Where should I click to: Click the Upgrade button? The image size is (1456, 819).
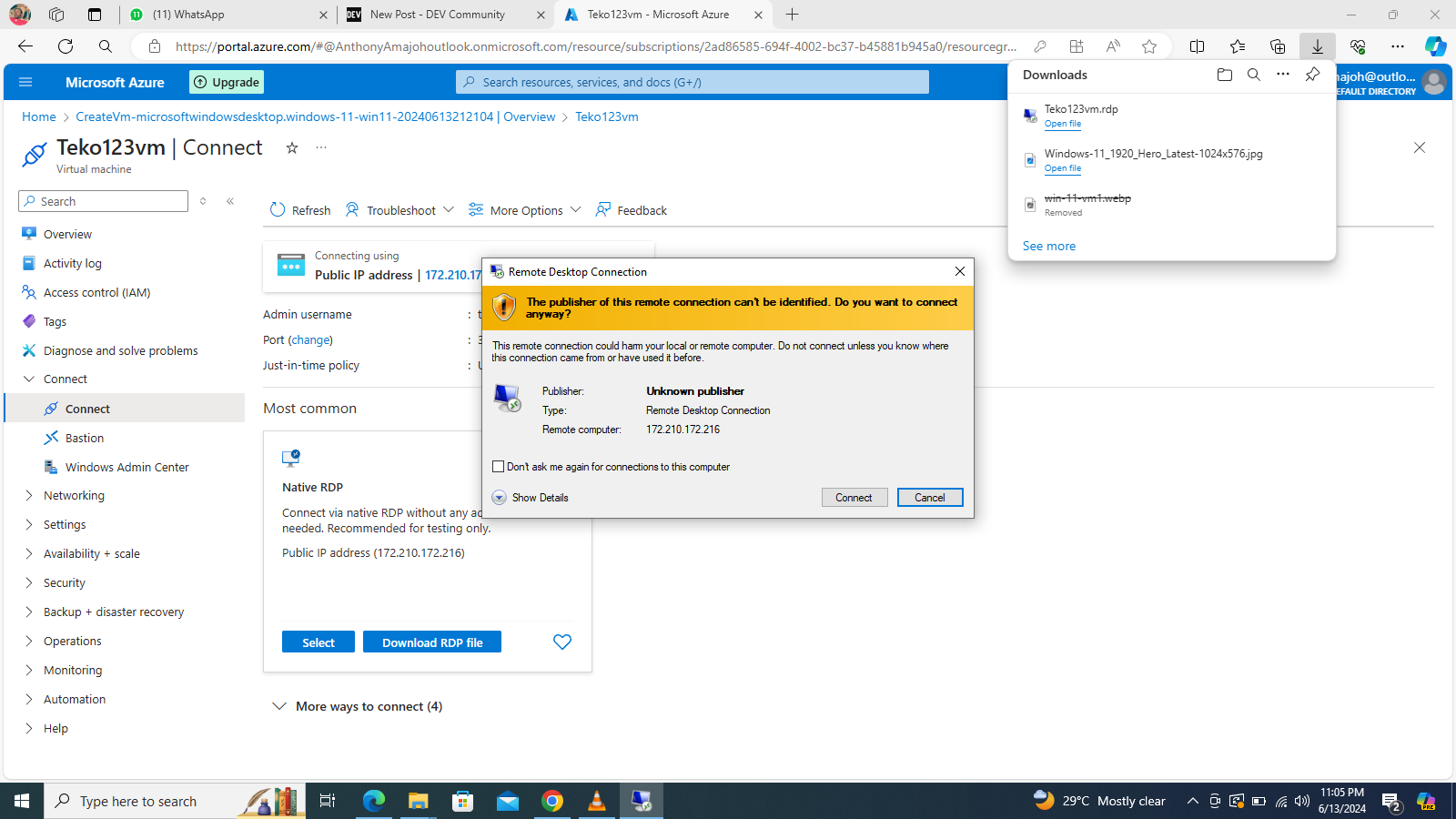tap(227, 82)
